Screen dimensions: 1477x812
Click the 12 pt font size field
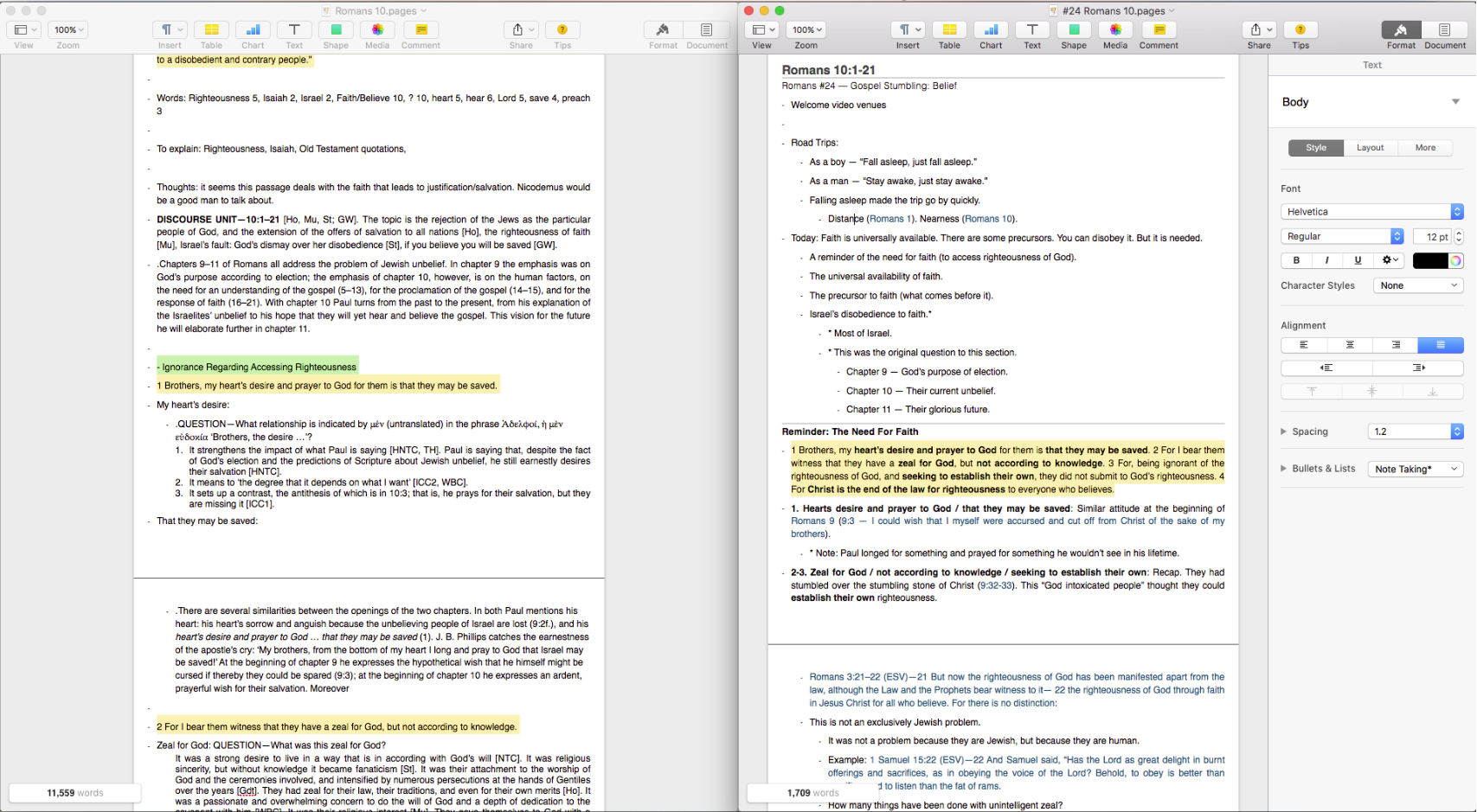coord(1433,236)
